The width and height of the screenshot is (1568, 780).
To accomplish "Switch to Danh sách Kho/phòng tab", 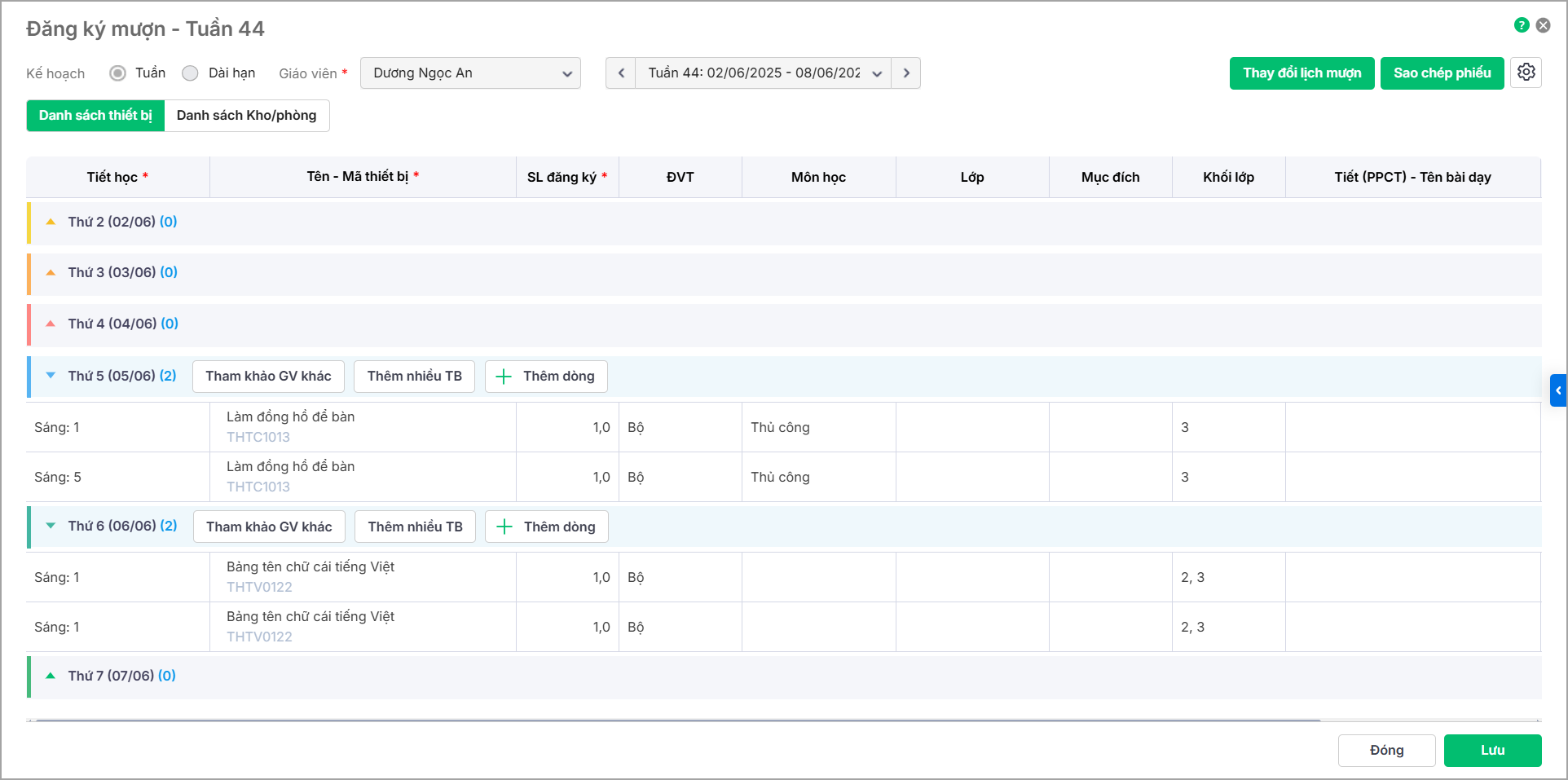I will coord(246,116).
